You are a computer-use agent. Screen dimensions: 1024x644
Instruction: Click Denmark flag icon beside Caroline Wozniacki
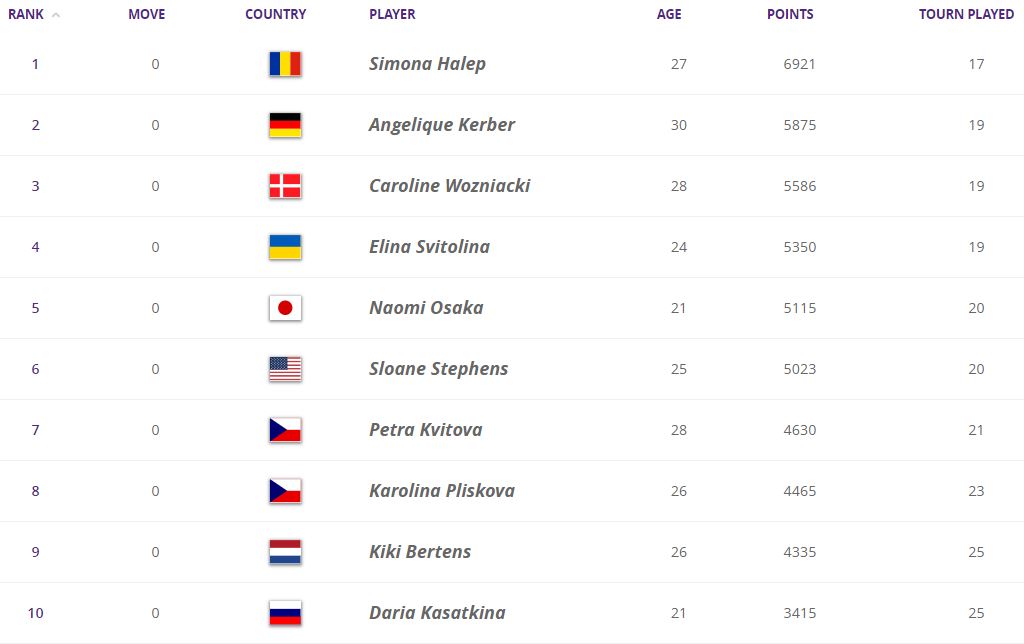pos(285,186)
